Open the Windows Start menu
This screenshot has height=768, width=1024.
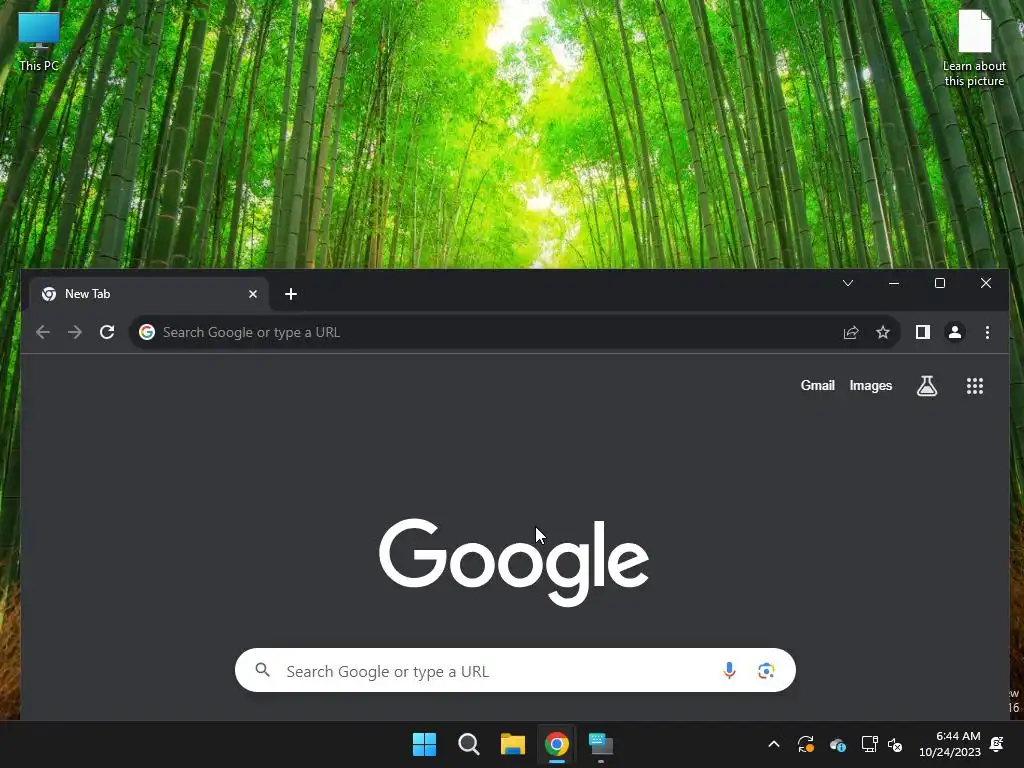point(424,744)
